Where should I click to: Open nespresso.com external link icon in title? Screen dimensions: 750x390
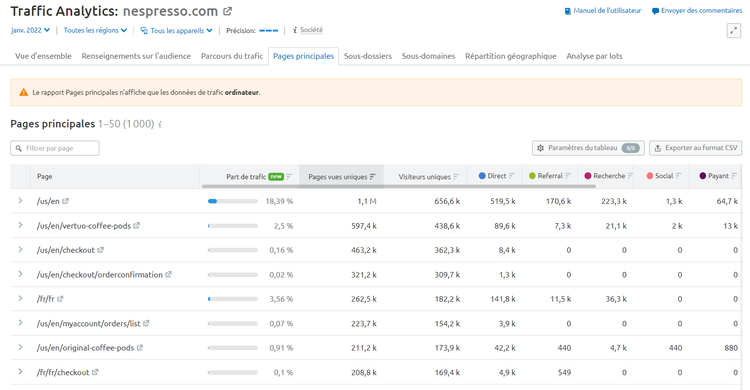click(228, 11)
